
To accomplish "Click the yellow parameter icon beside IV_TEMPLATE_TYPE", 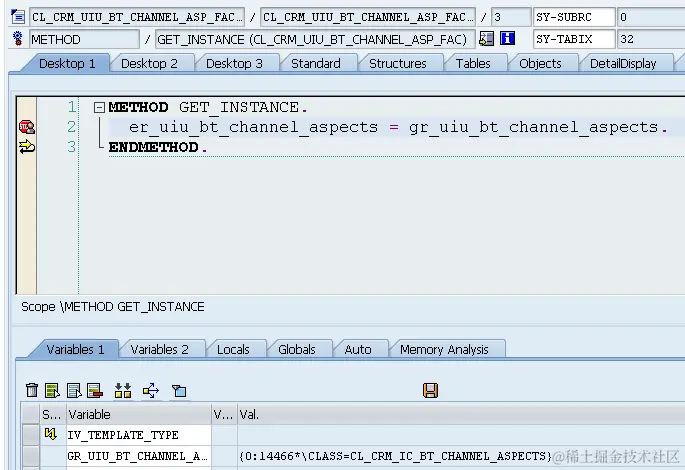I will (51, 434).
